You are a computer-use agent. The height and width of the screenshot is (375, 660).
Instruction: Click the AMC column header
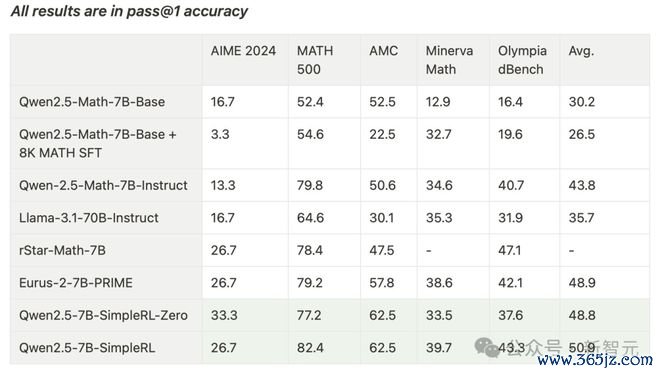click(x=383, y=51)
